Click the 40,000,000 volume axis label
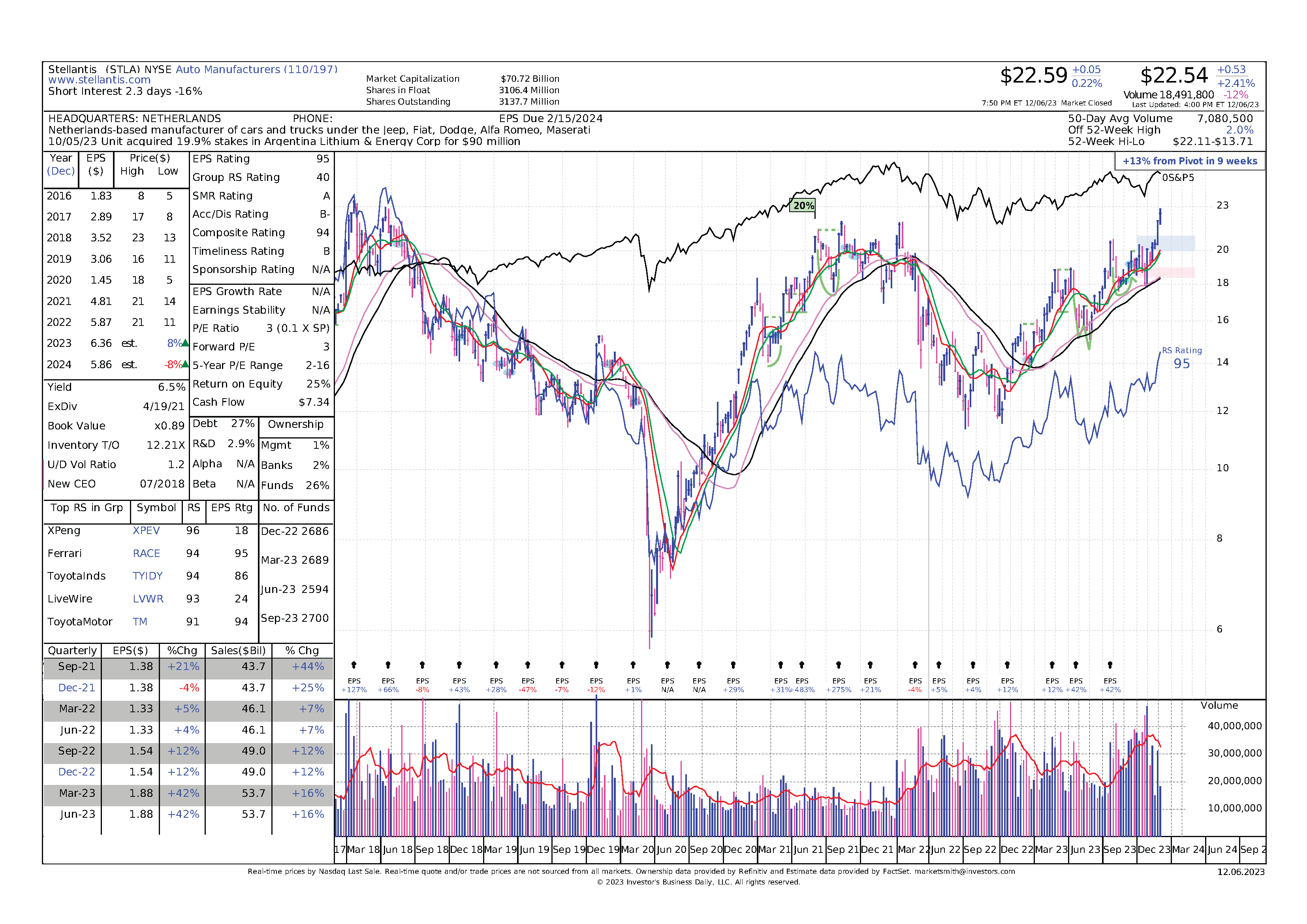 [x=1235, y=726]
